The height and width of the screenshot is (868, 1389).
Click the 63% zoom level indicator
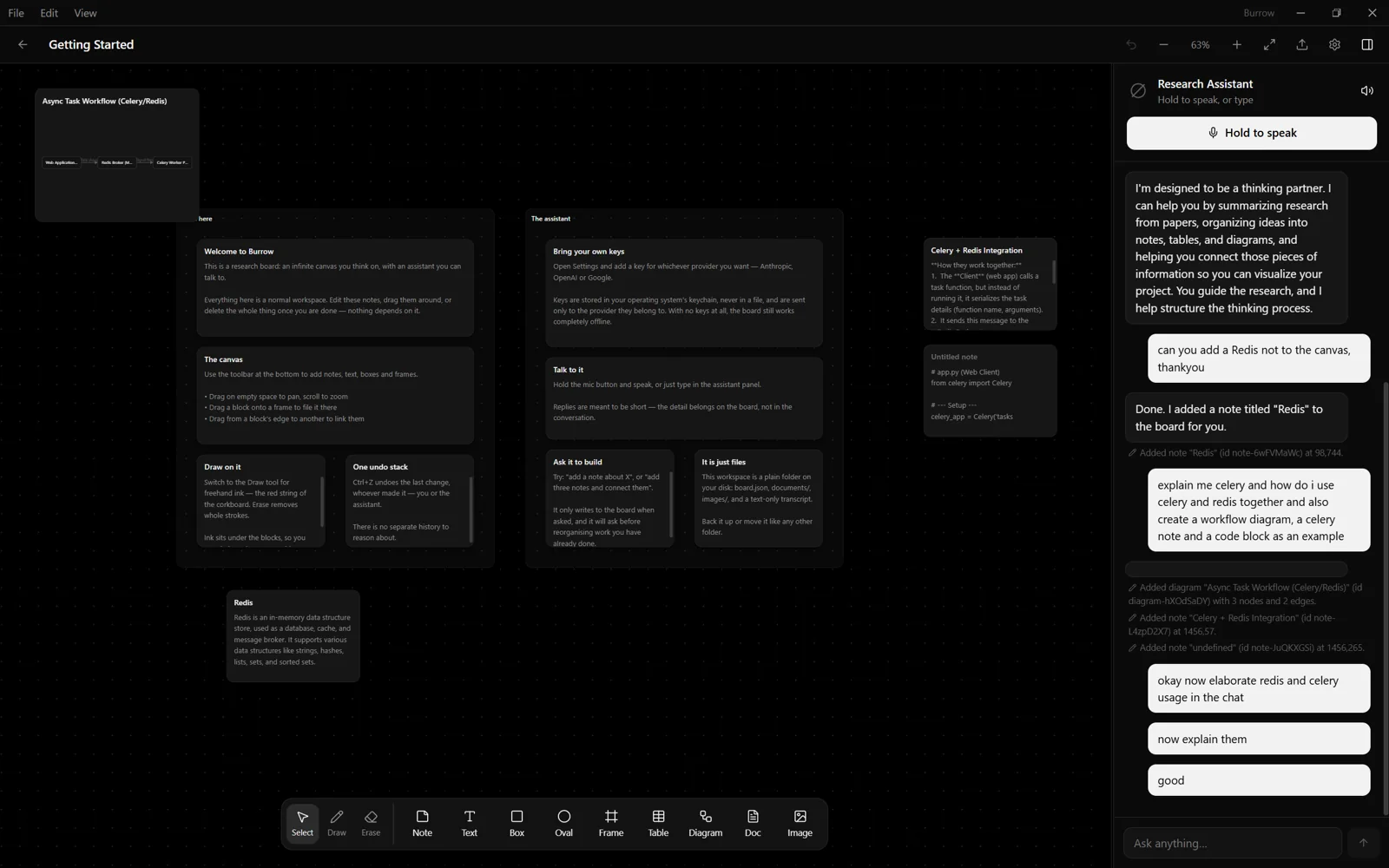(1200, 44)
